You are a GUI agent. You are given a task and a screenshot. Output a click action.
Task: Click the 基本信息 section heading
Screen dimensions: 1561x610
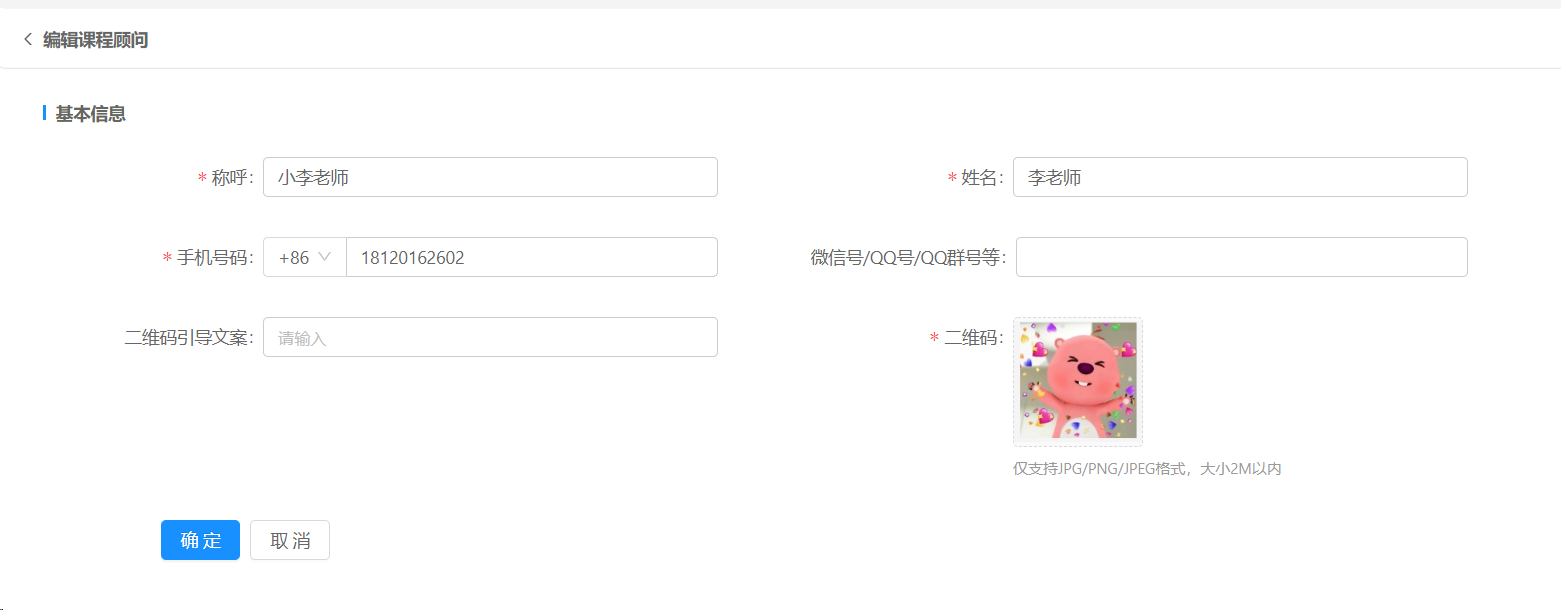[x=90, y=114]
